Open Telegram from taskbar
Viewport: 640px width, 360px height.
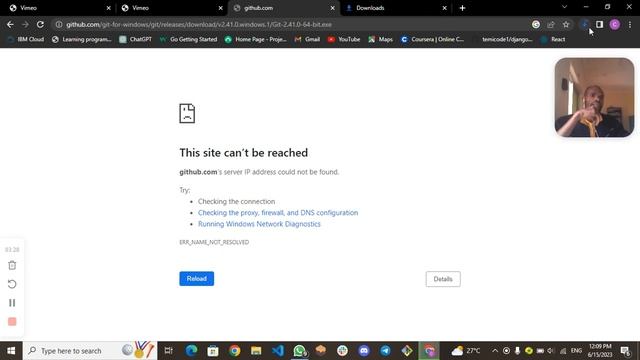coord(385,351)
